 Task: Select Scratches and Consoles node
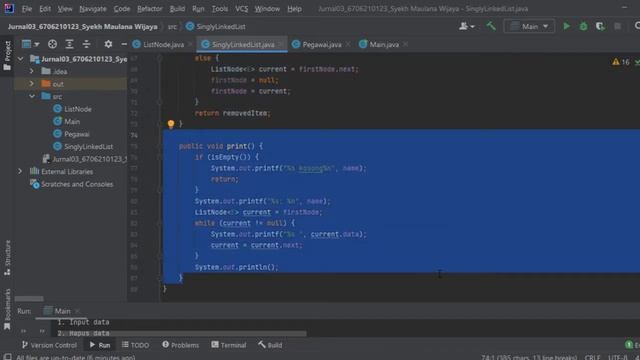coord(72,184)
